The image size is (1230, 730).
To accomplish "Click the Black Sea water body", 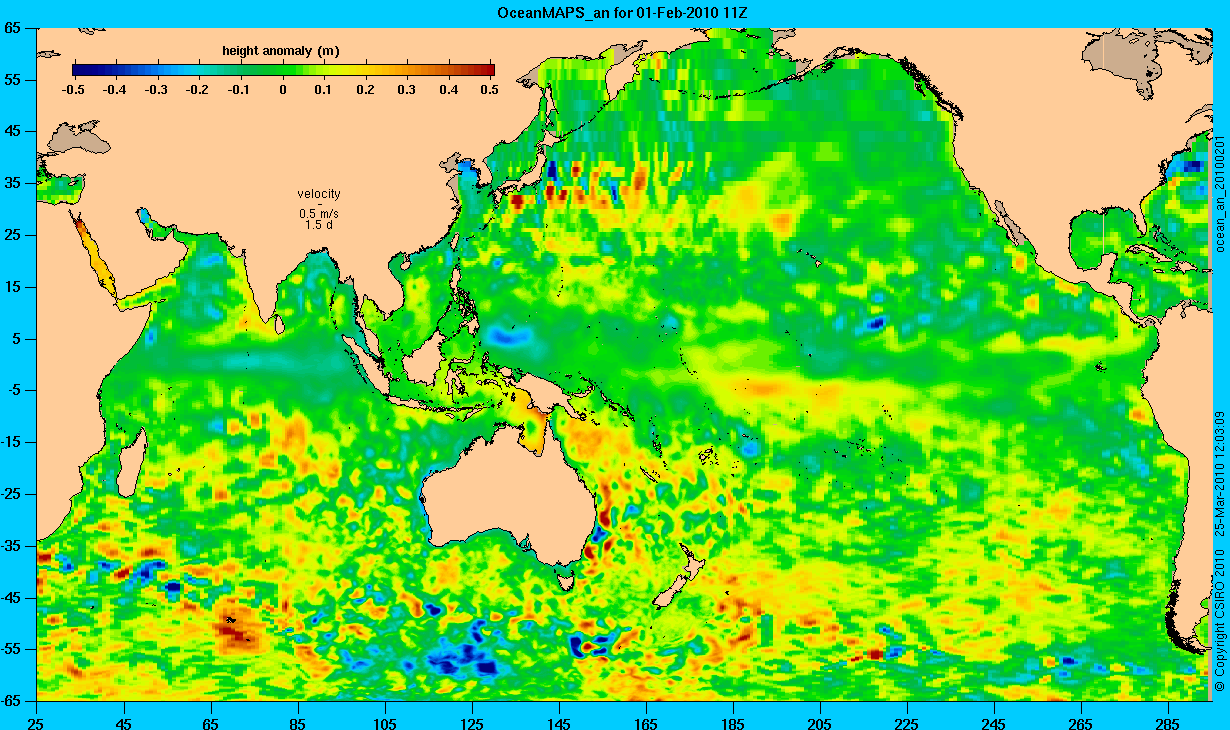I will click(78, 136).
